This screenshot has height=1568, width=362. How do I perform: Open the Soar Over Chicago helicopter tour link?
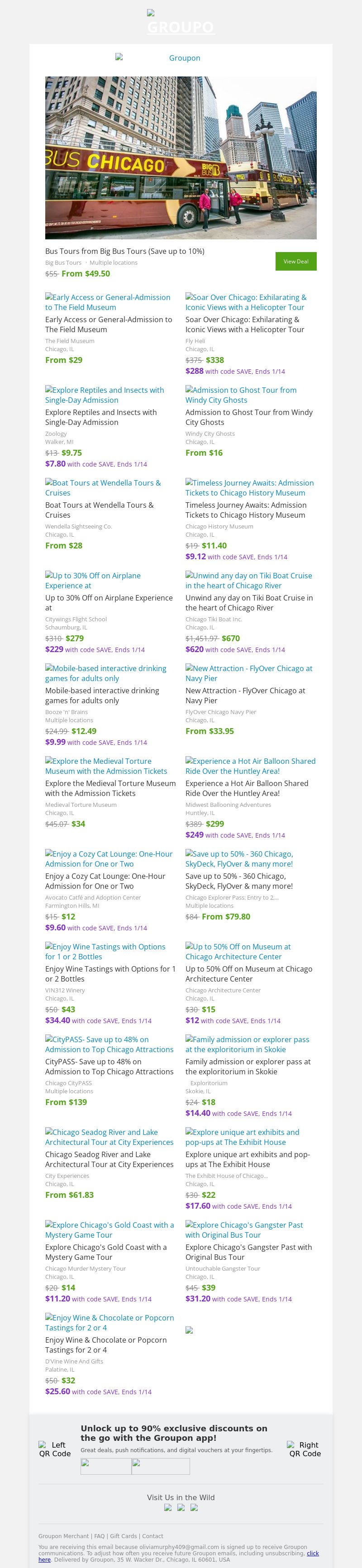246,303
